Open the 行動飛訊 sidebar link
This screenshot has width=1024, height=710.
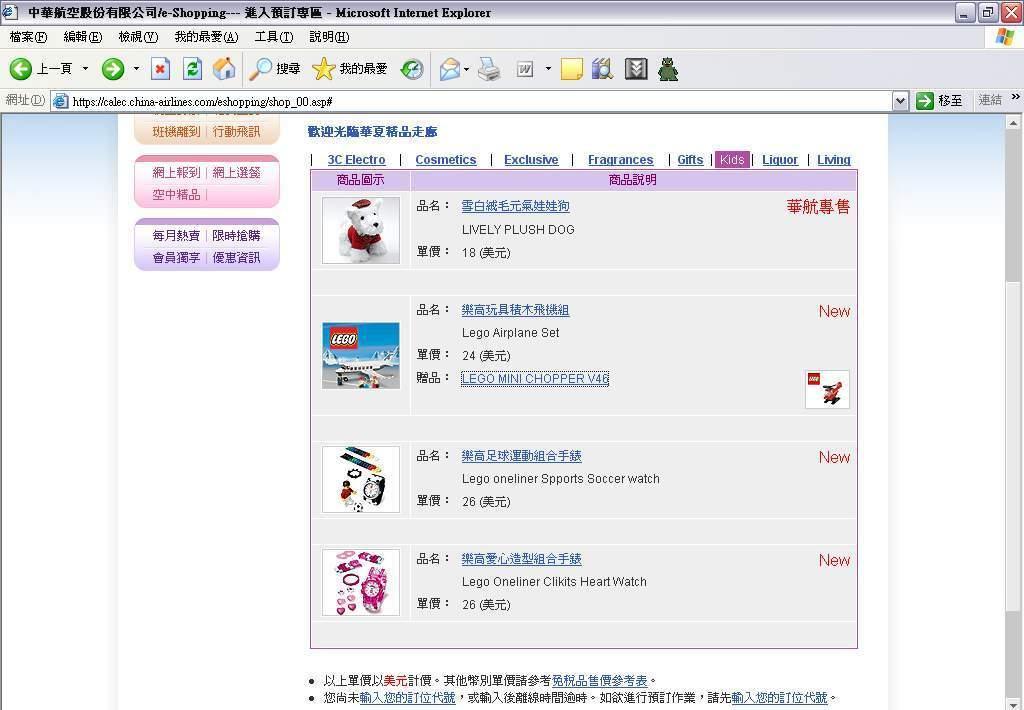[236, 132]
